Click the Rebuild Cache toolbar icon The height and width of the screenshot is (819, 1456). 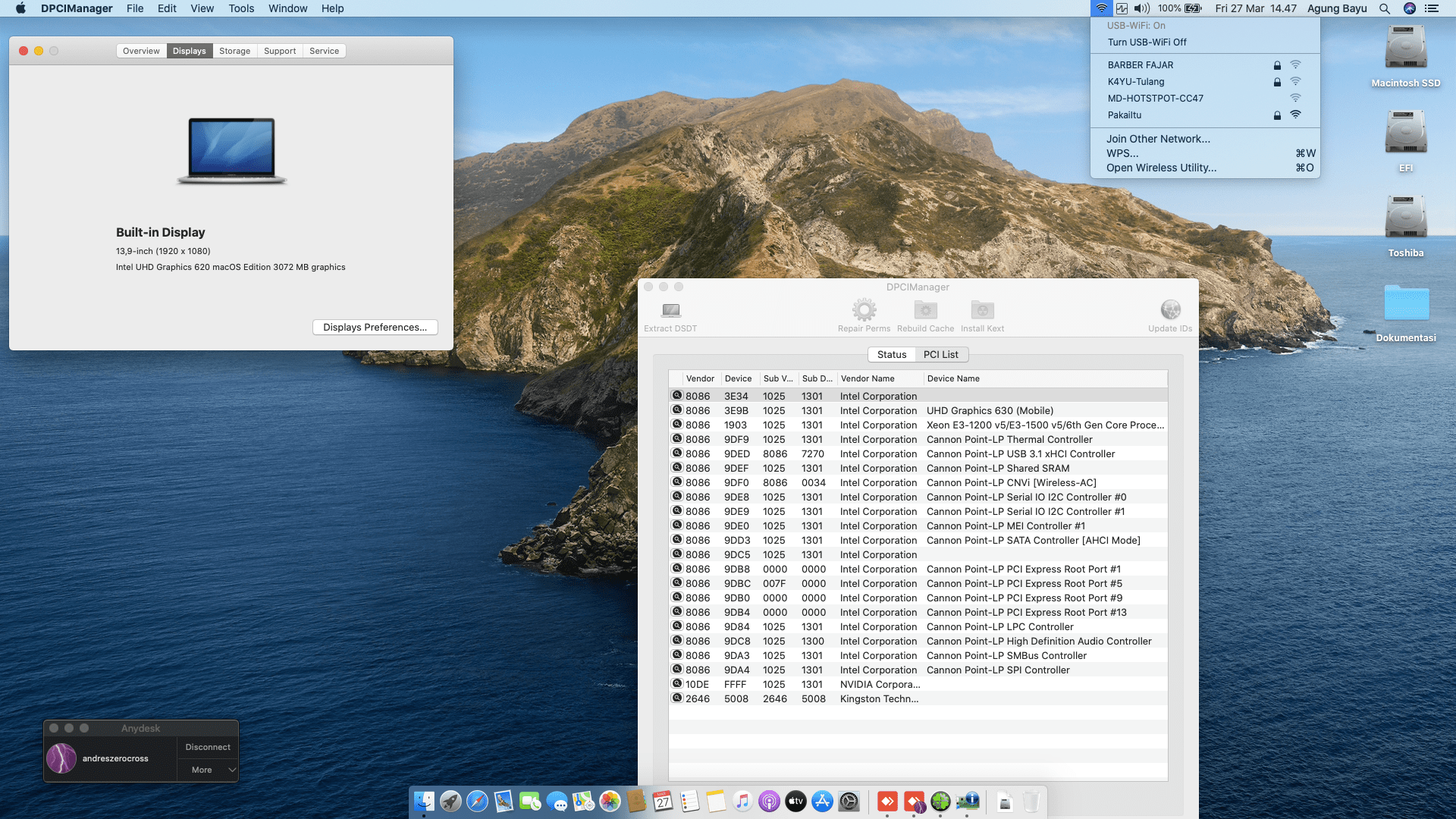pos(925,310)
